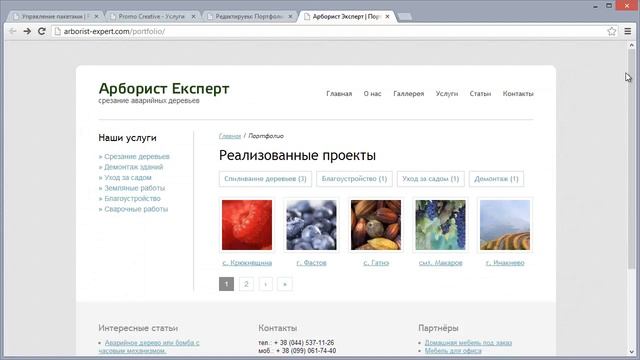640x360 pixels.
Task: Open the blueberries thumbnail
Action: click(311, 225)
